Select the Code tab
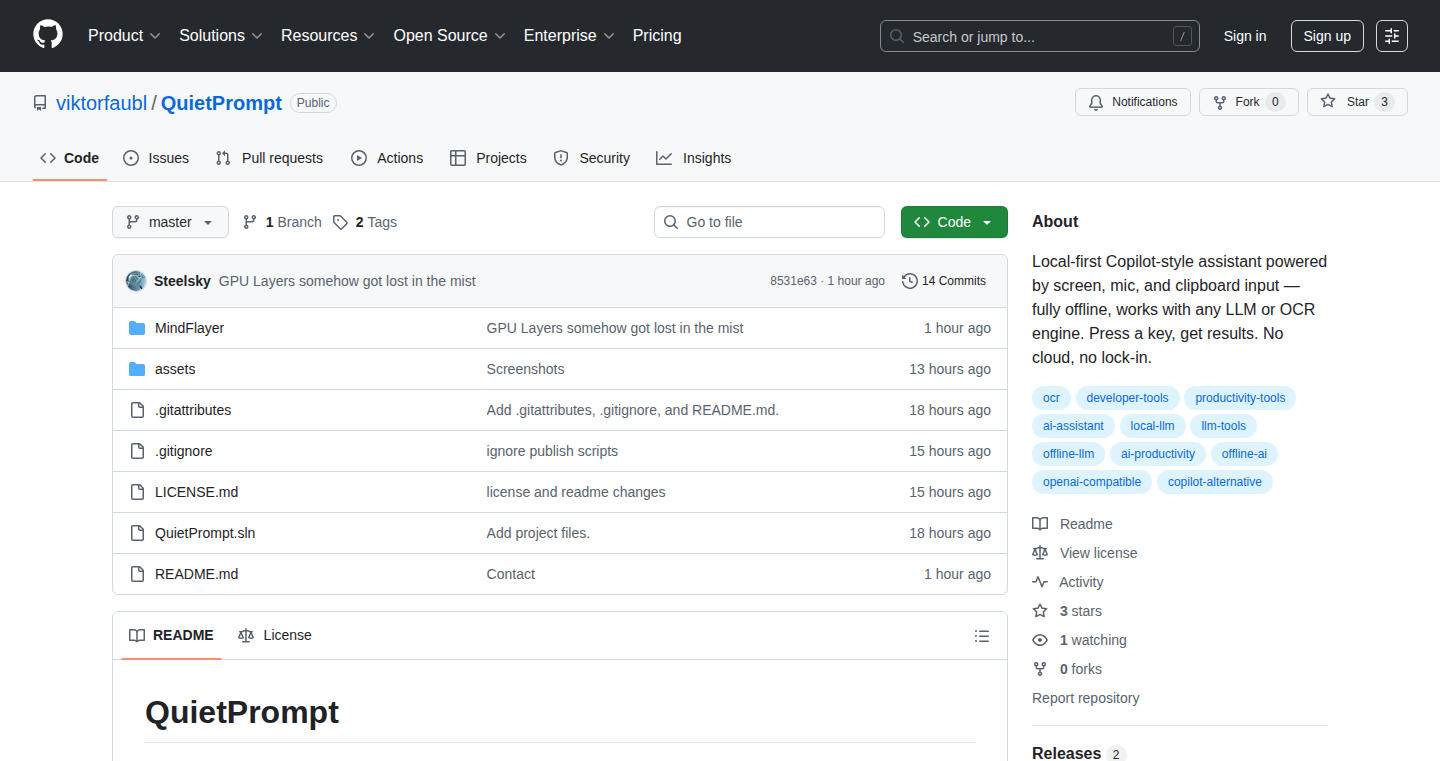The width and height of the screenshot is (1440, 761). 70,158
